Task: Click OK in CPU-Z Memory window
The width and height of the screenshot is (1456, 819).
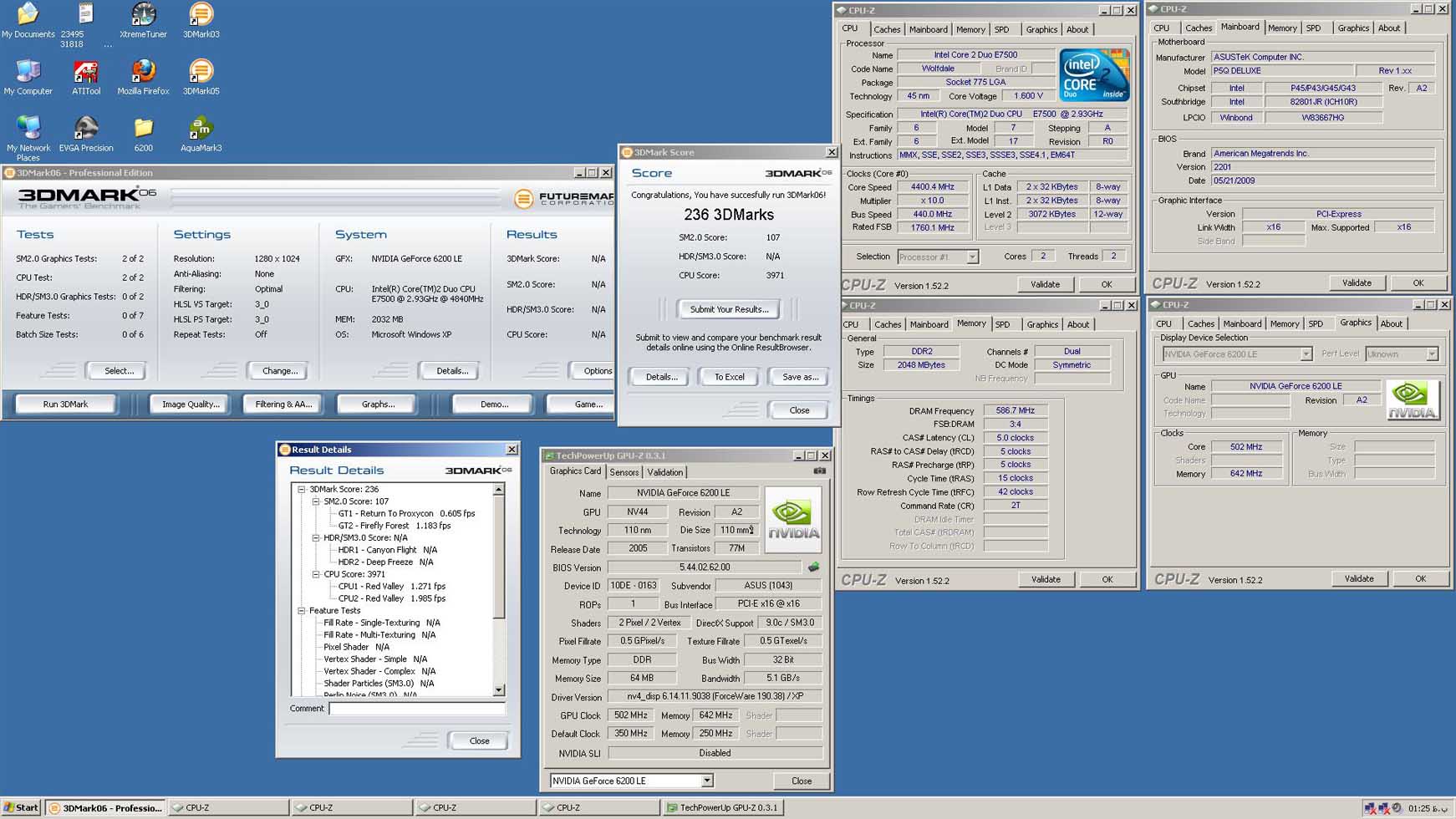Action: [x=1107, y=579]
